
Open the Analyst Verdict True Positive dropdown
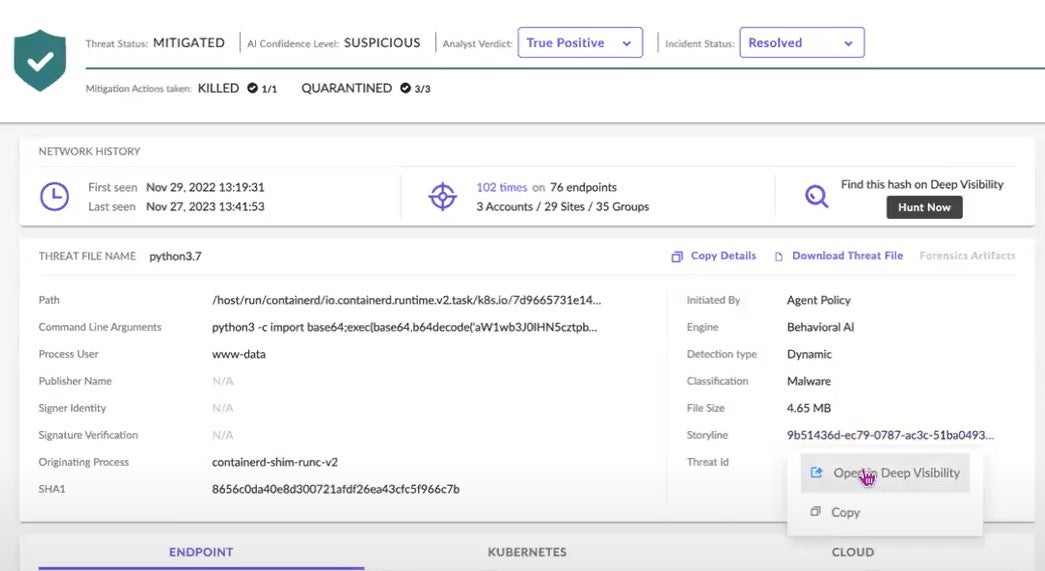click(580, 43)
